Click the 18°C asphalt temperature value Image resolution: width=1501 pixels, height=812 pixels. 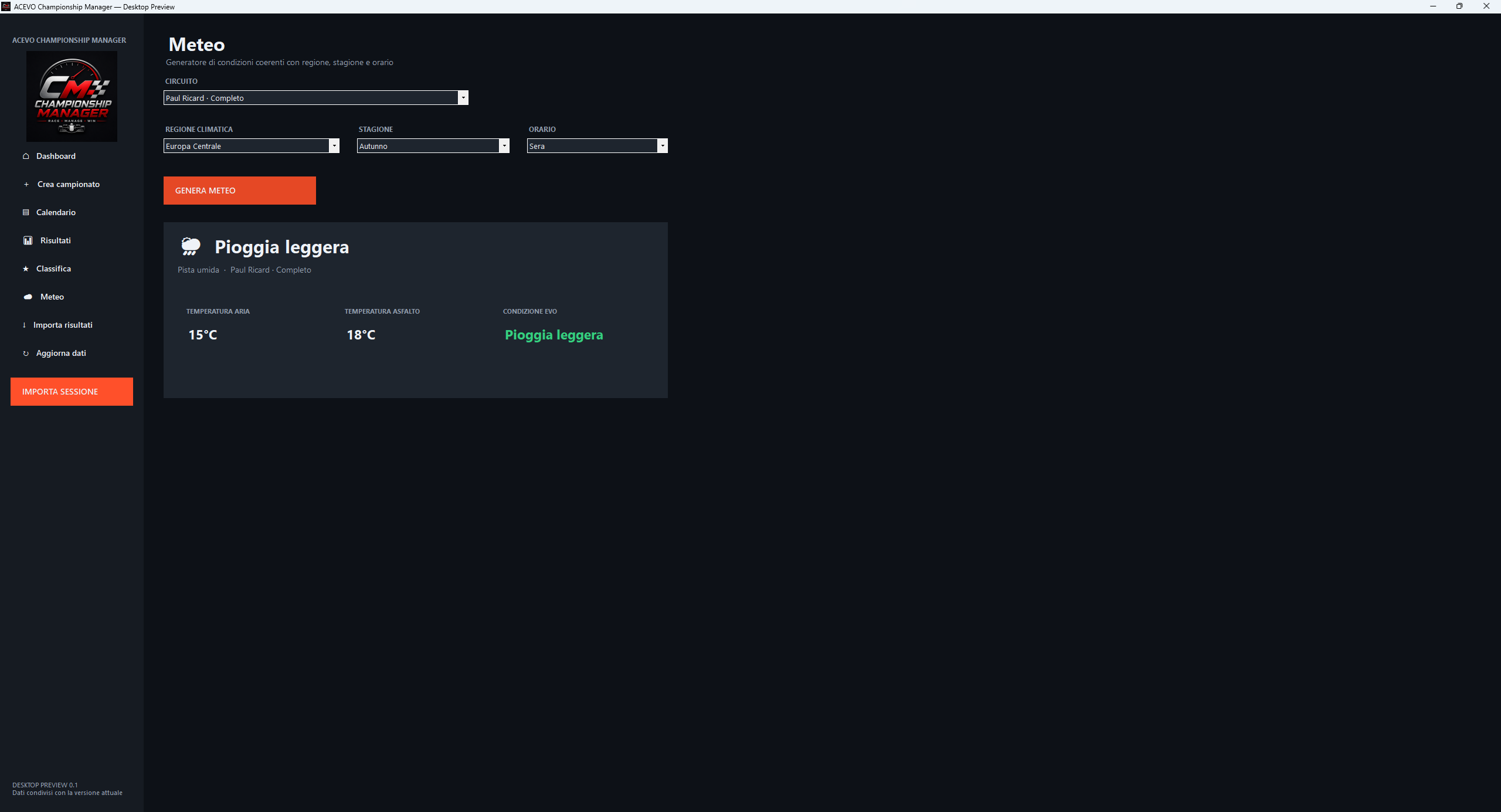click(x=361, y=335)
